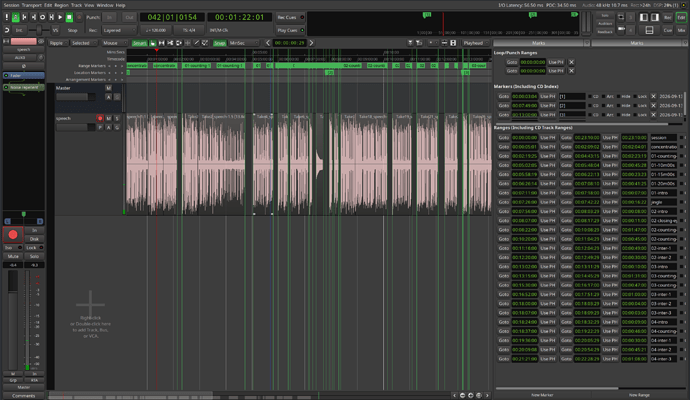This screenshot has height=400, width=690.
Task: Select the internal edit tool icon
Action: coord(205,43)
